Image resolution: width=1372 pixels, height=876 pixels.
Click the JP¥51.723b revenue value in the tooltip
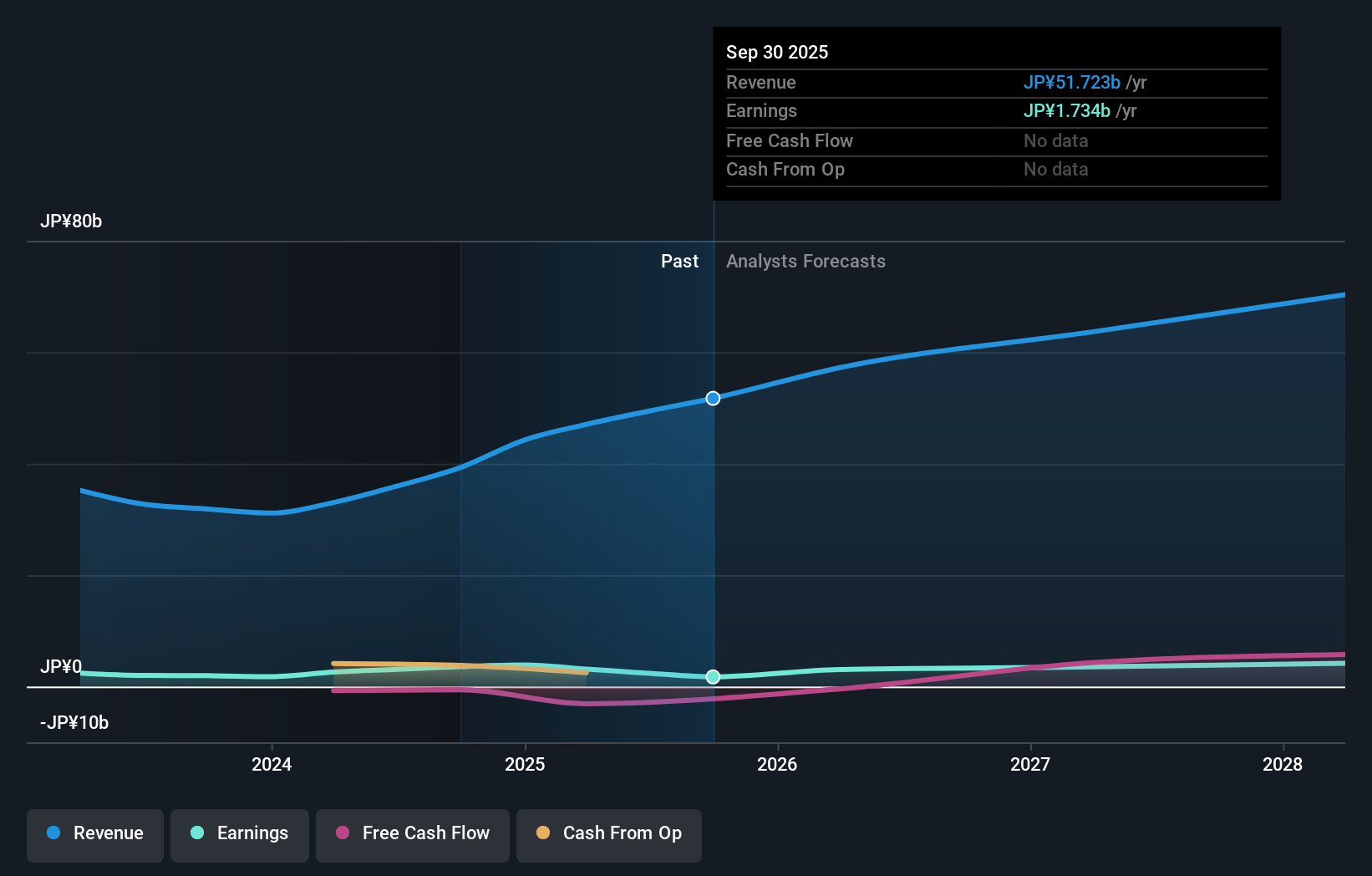(x=1072, y=82)
